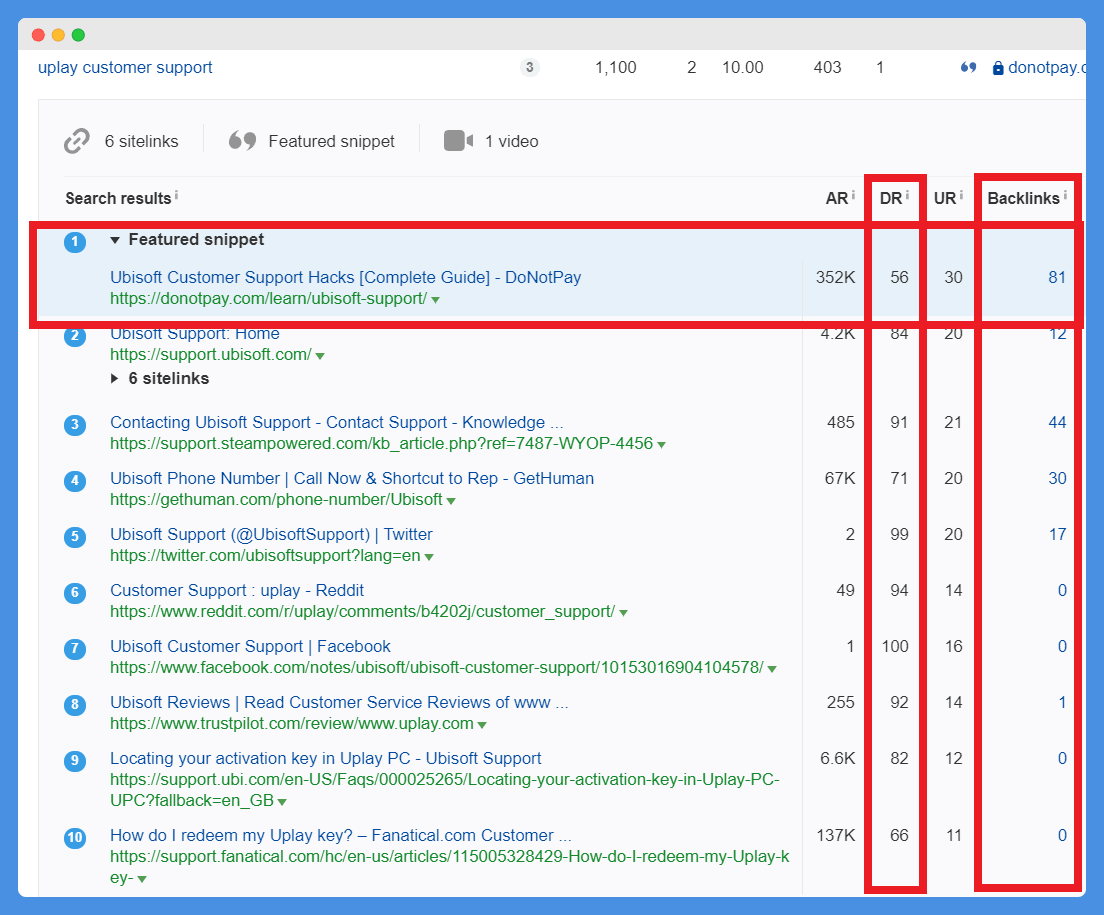Viewport: 1104px width, 915px height.
Task: Open the donotpay domain link in keyword row
Action: (1047, 68)
